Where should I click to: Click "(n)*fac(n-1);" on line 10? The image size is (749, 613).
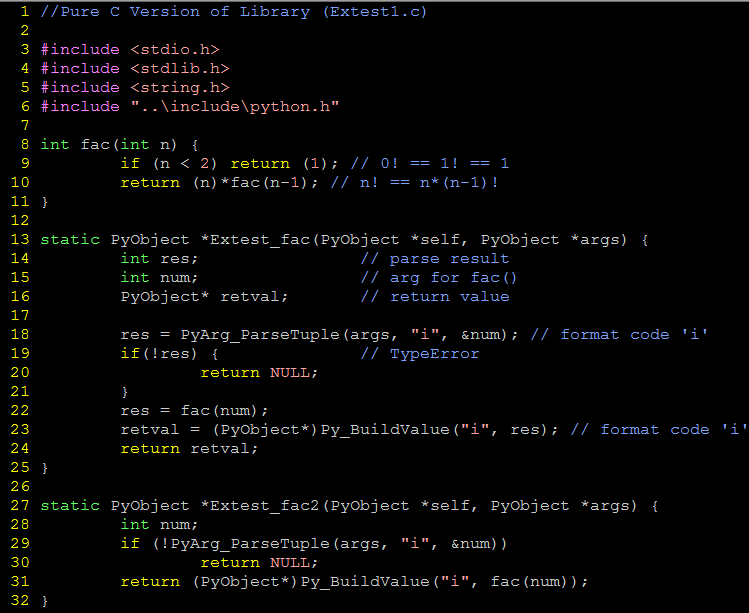255,183
